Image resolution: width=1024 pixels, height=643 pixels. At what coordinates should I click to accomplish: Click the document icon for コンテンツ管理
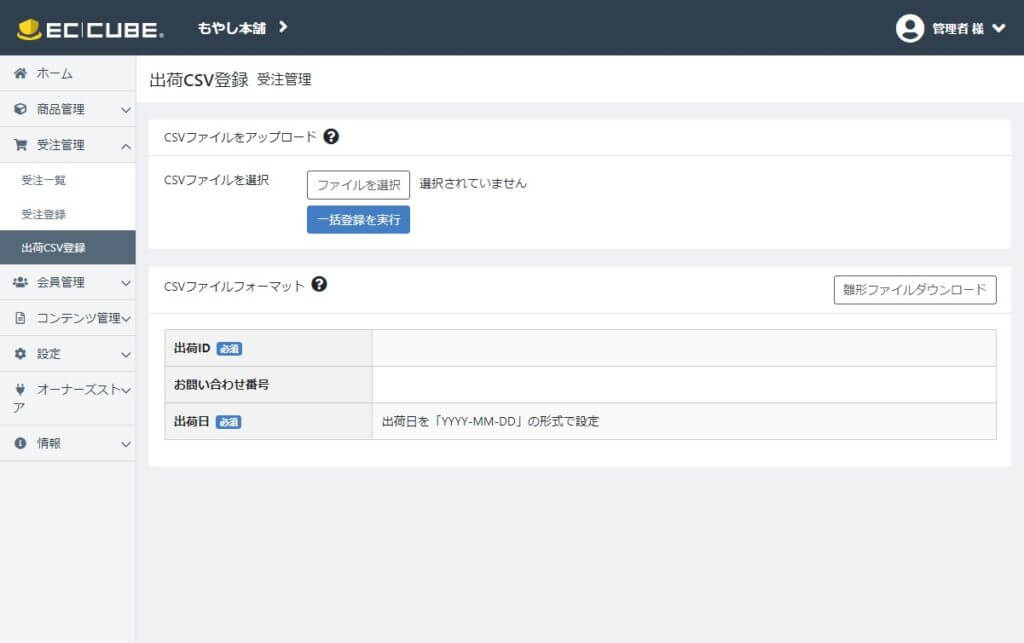pyautogui.click(x=20, y=318)
